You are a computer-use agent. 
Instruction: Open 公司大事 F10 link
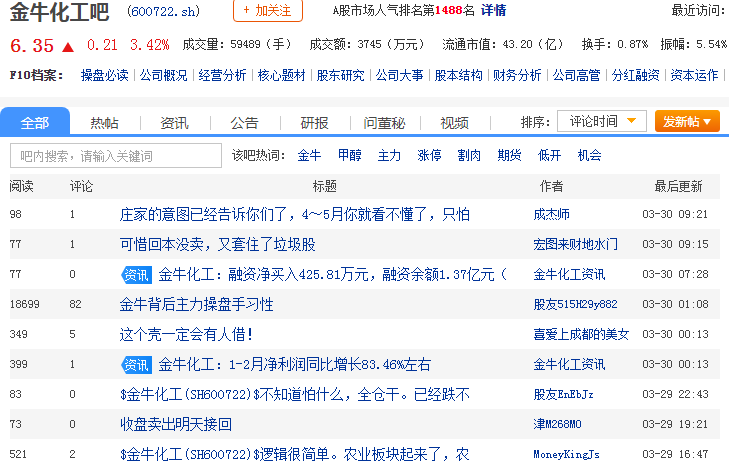pos(399,75)
